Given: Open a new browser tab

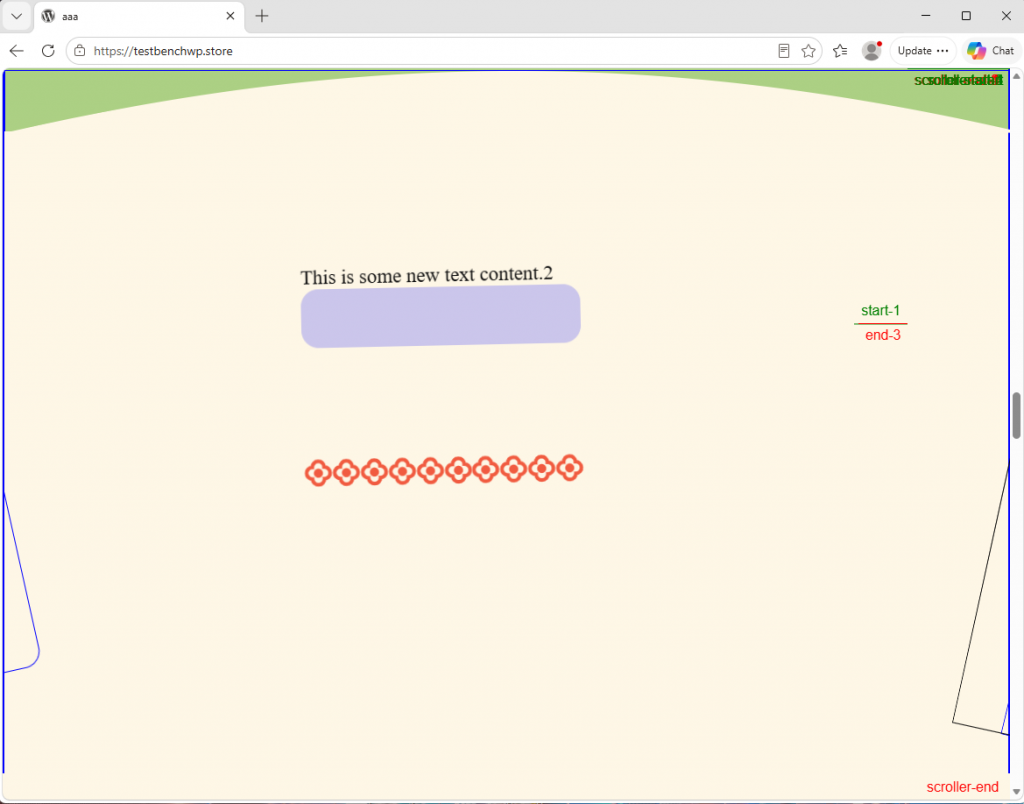Looking at the screenshot, I should 262,16.
